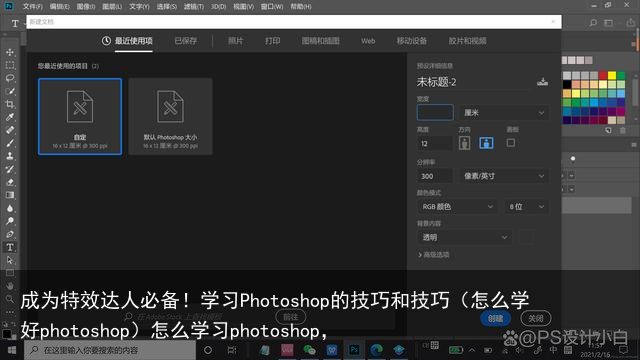
Task: Select the Spot Healing Brush tool
Action: 10,130
